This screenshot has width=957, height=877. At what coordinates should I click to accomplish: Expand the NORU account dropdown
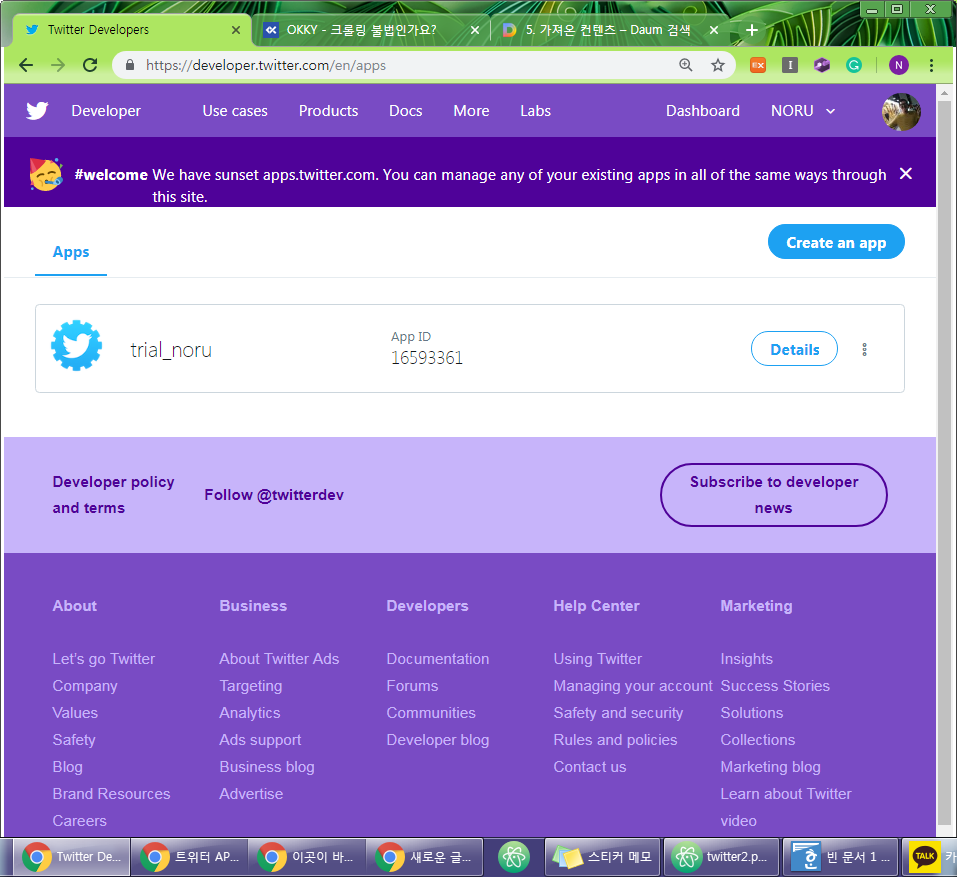803,111
